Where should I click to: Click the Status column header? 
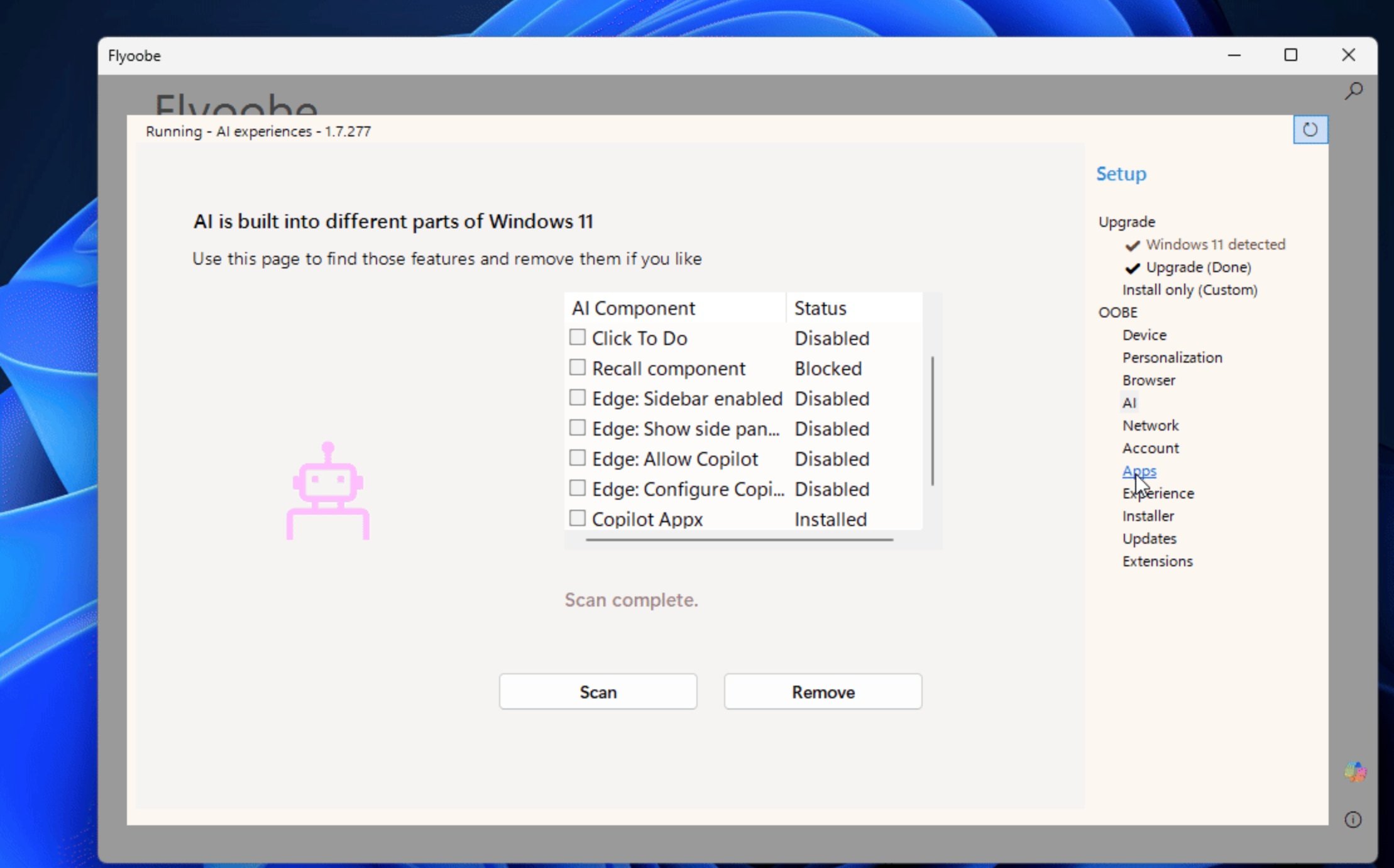point(820,308)
